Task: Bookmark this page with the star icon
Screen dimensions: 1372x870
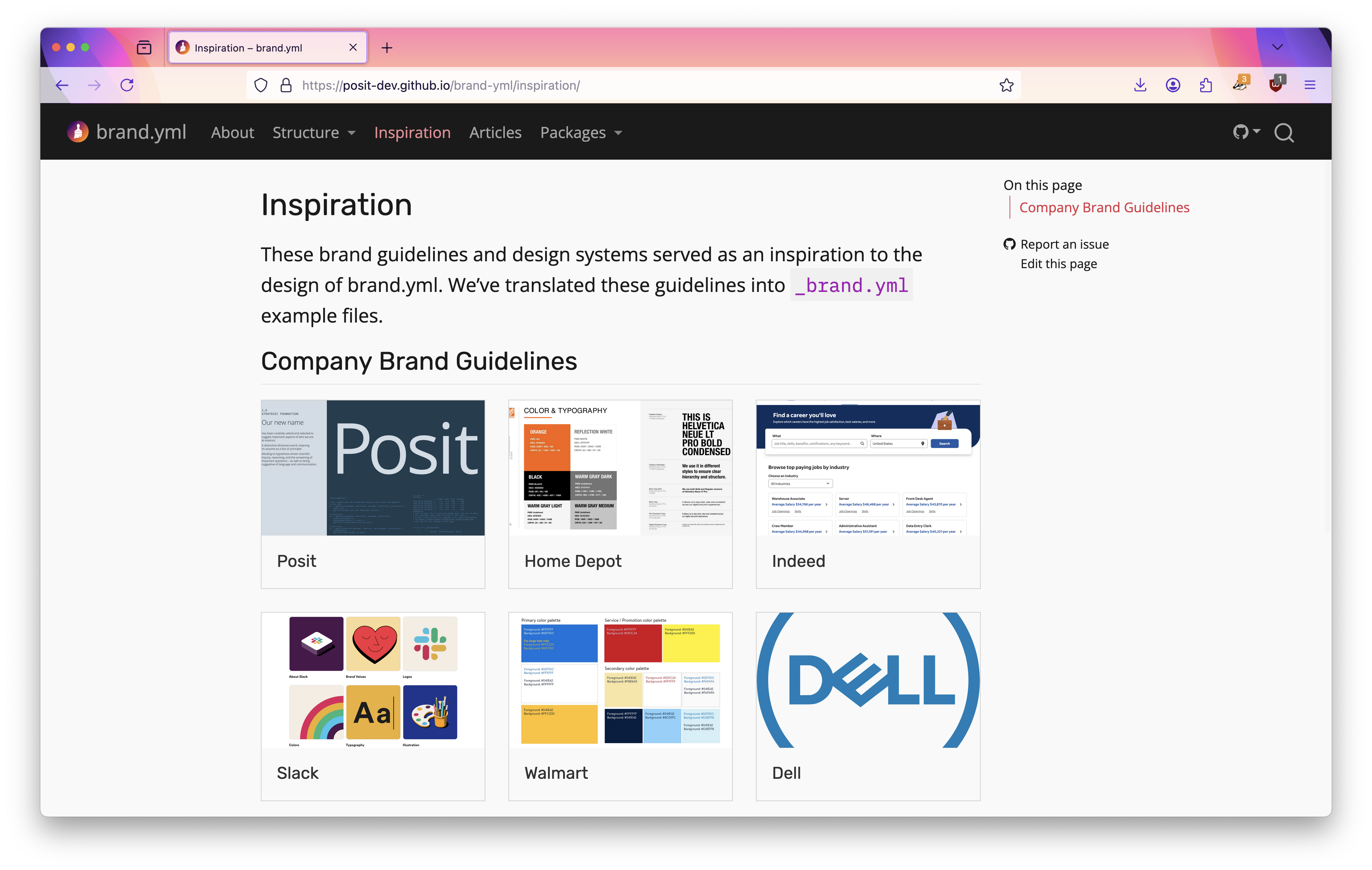Action: (x=1006, y=85)
